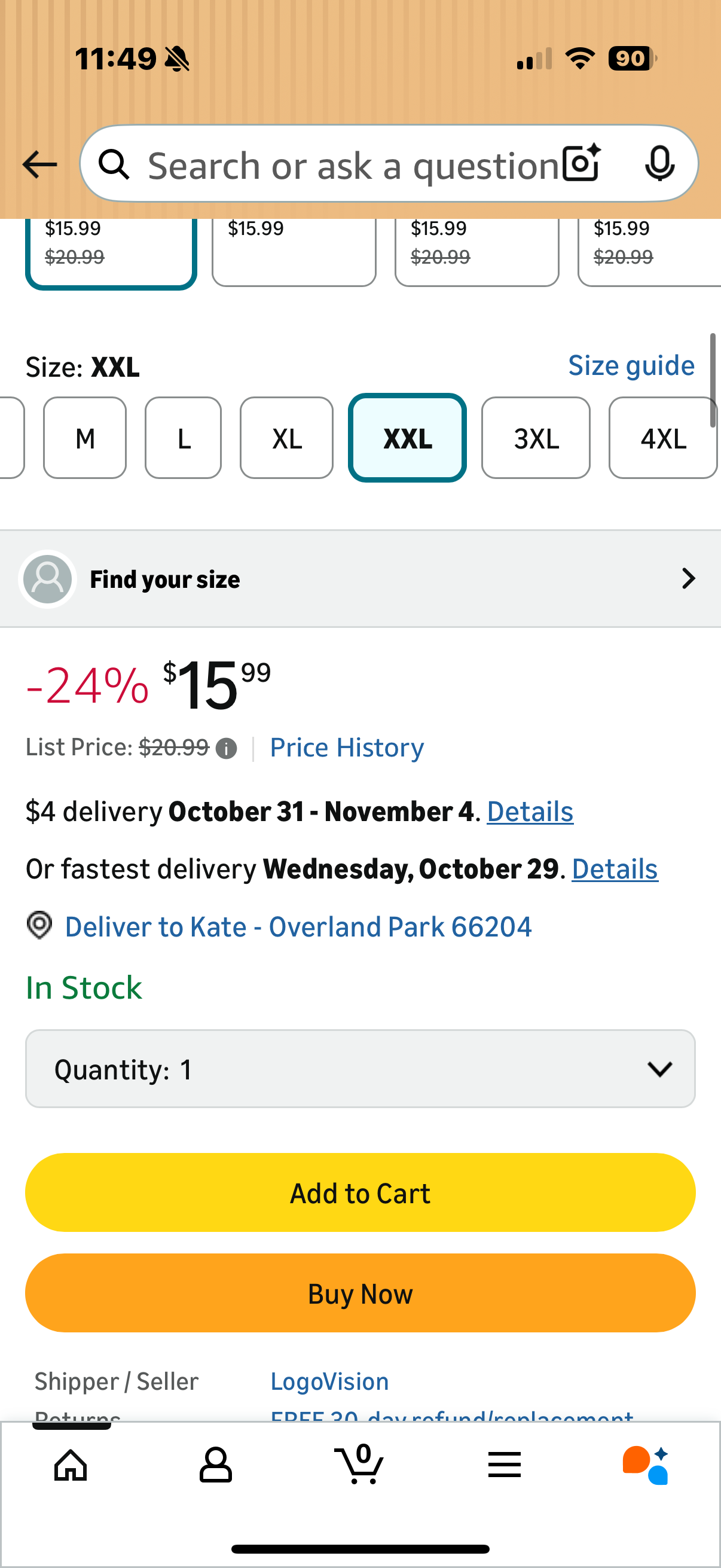This screenshot has width=721, height=1568.
Task: Select size M option
Action: pyautogui.click(x=84, y=438)
